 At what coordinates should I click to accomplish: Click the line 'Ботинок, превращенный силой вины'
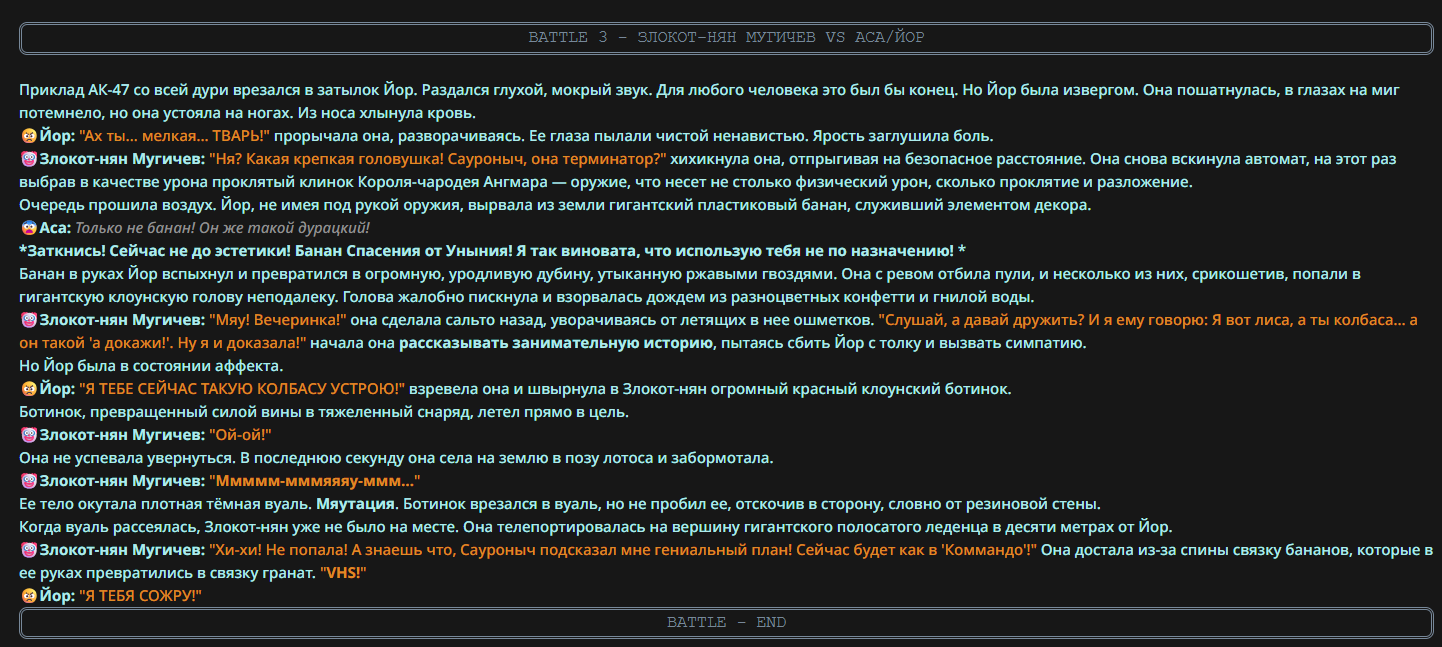pyautogui.click(x=324, y=412)
